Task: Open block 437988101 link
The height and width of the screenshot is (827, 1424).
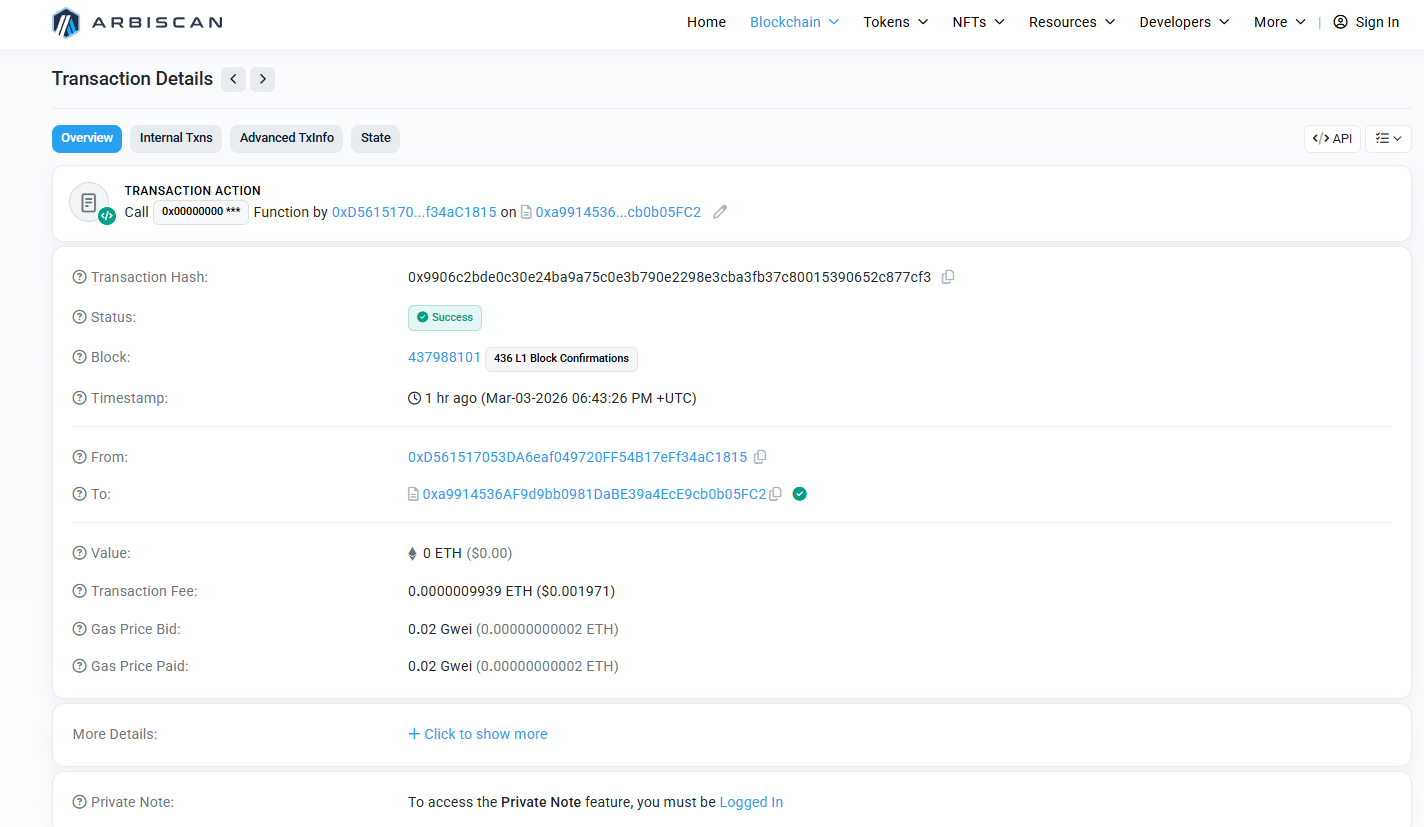Action: point(444,357)
